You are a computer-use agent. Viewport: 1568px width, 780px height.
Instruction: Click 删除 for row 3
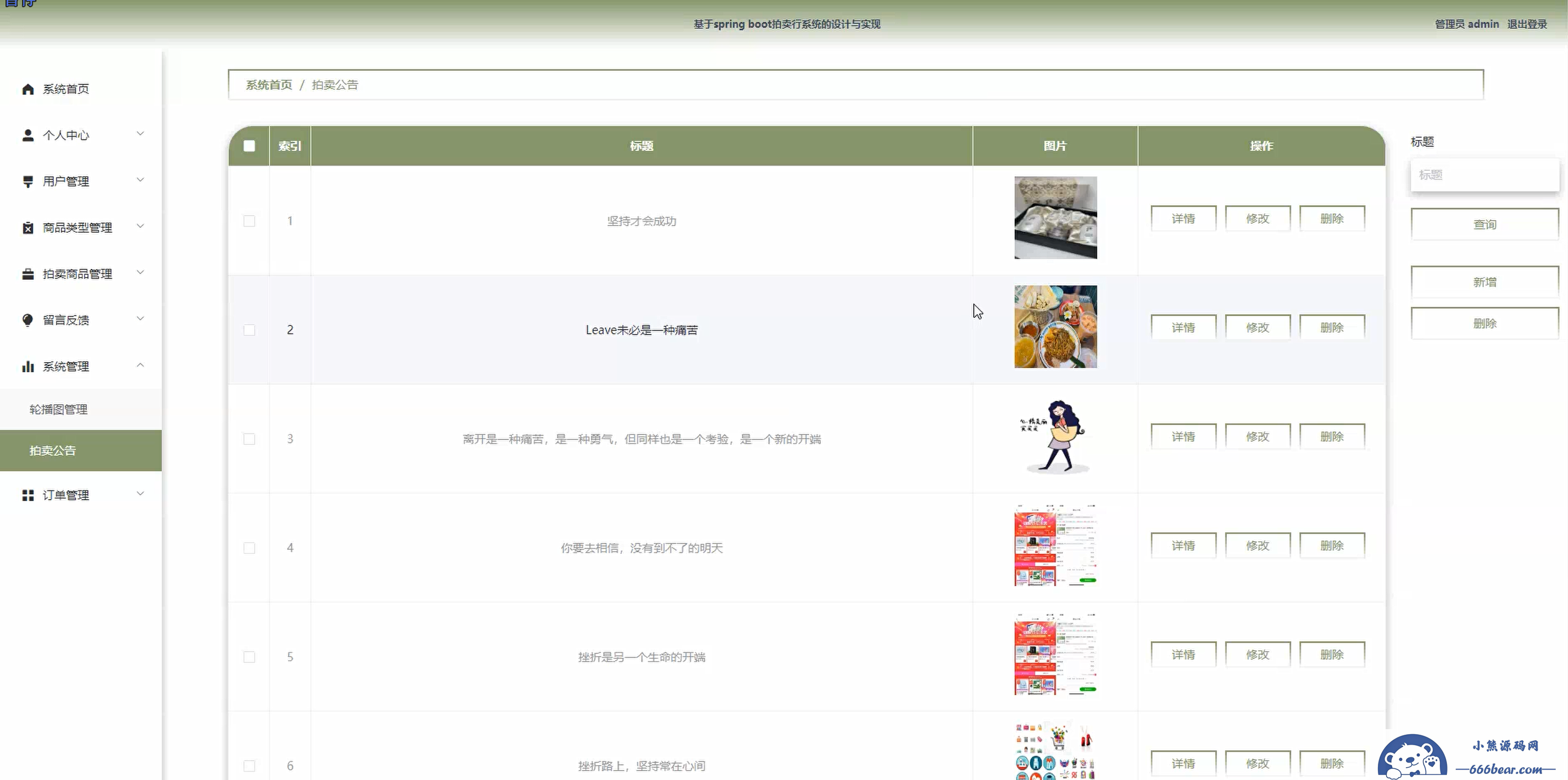(1332, 437)
